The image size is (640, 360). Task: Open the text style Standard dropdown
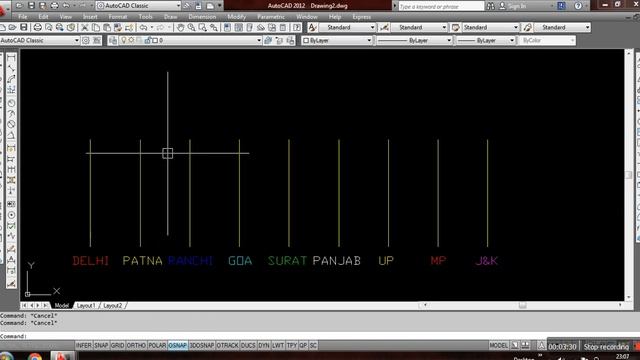(x=347, y=27)
